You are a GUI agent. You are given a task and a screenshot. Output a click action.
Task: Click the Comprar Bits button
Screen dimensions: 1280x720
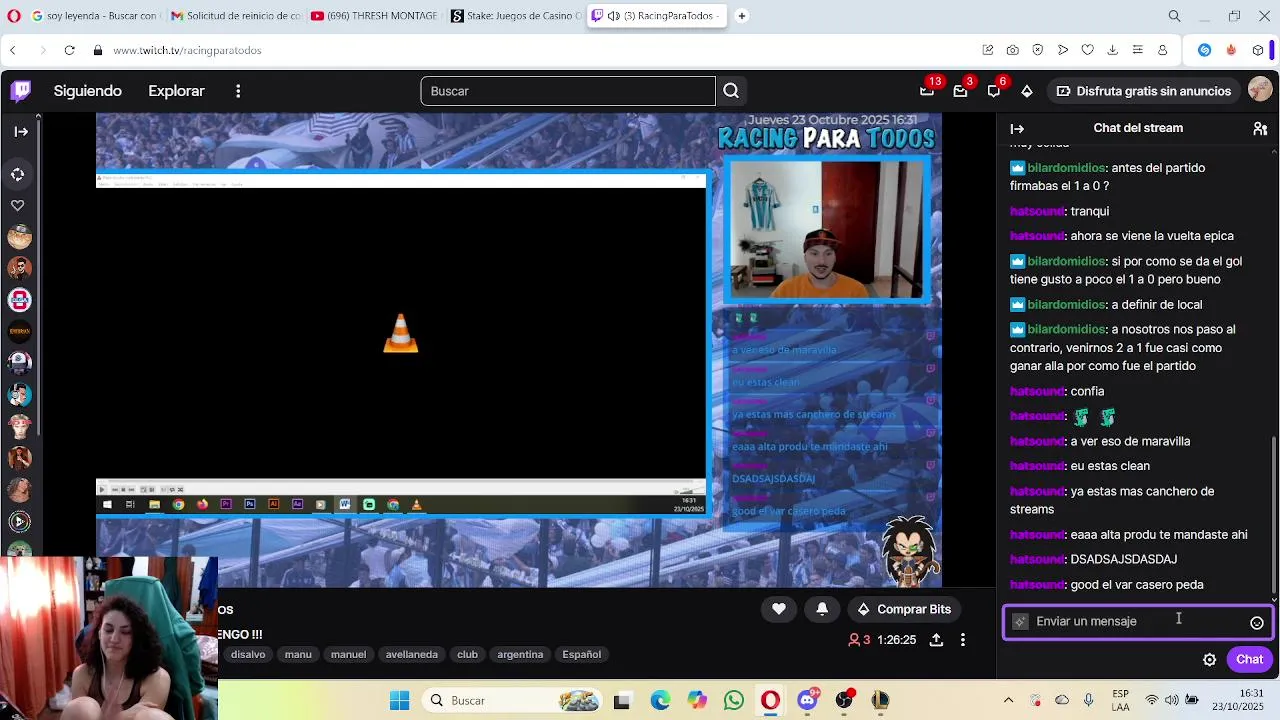904,609
